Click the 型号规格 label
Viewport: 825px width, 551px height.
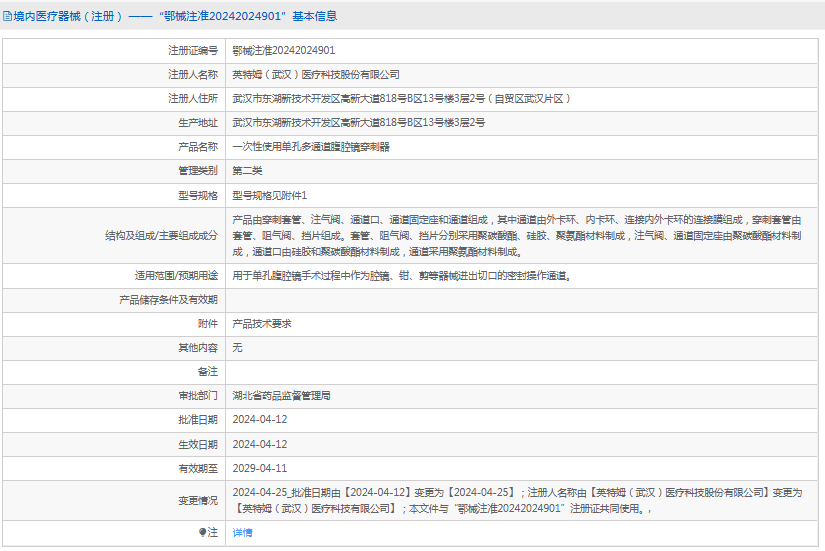[x=198, y=196]
